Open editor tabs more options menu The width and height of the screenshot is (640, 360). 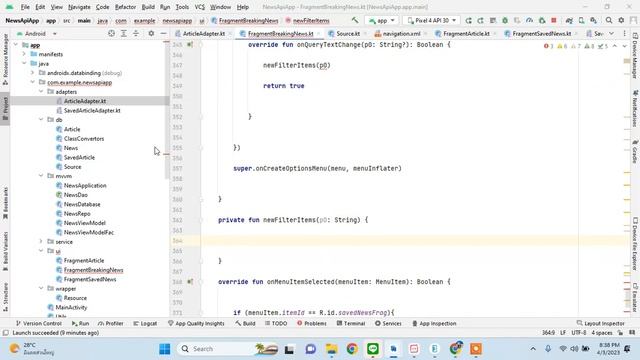624,33
